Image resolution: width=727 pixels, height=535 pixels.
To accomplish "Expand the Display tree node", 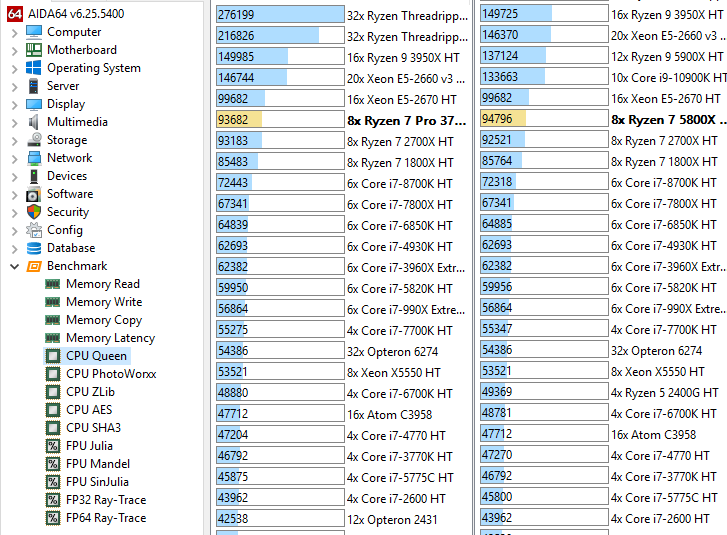I will pos(14,105).
